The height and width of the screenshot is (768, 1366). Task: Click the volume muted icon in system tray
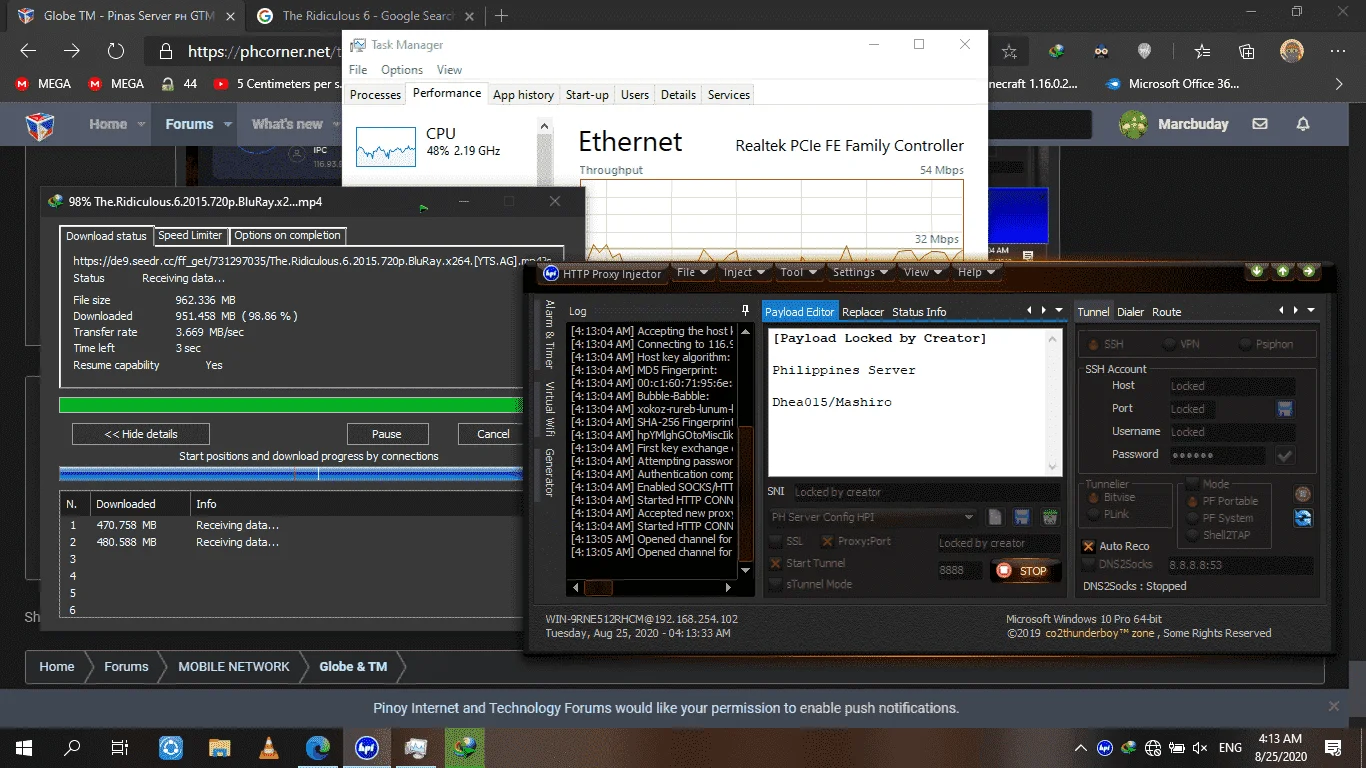click(1200, 747)
